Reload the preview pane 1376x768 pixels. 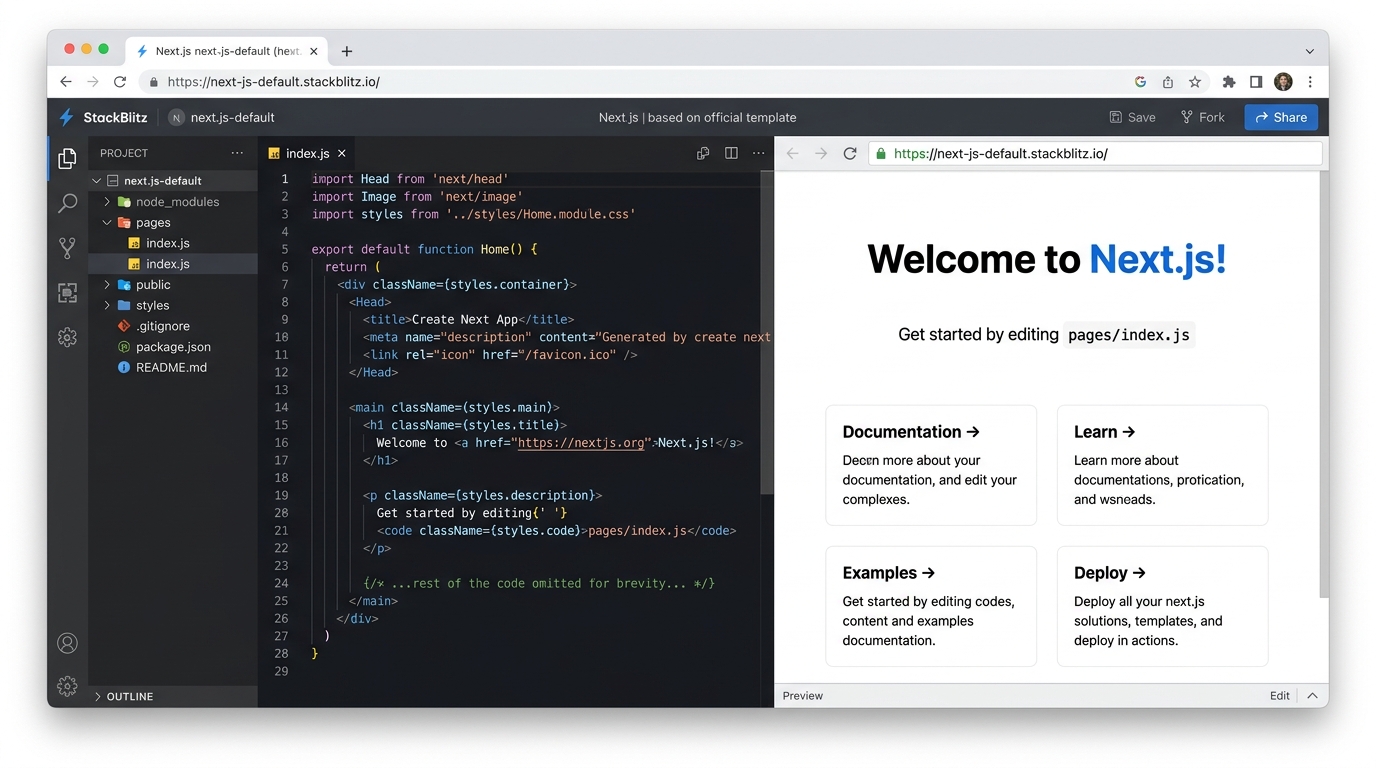(x=850, y=153)
